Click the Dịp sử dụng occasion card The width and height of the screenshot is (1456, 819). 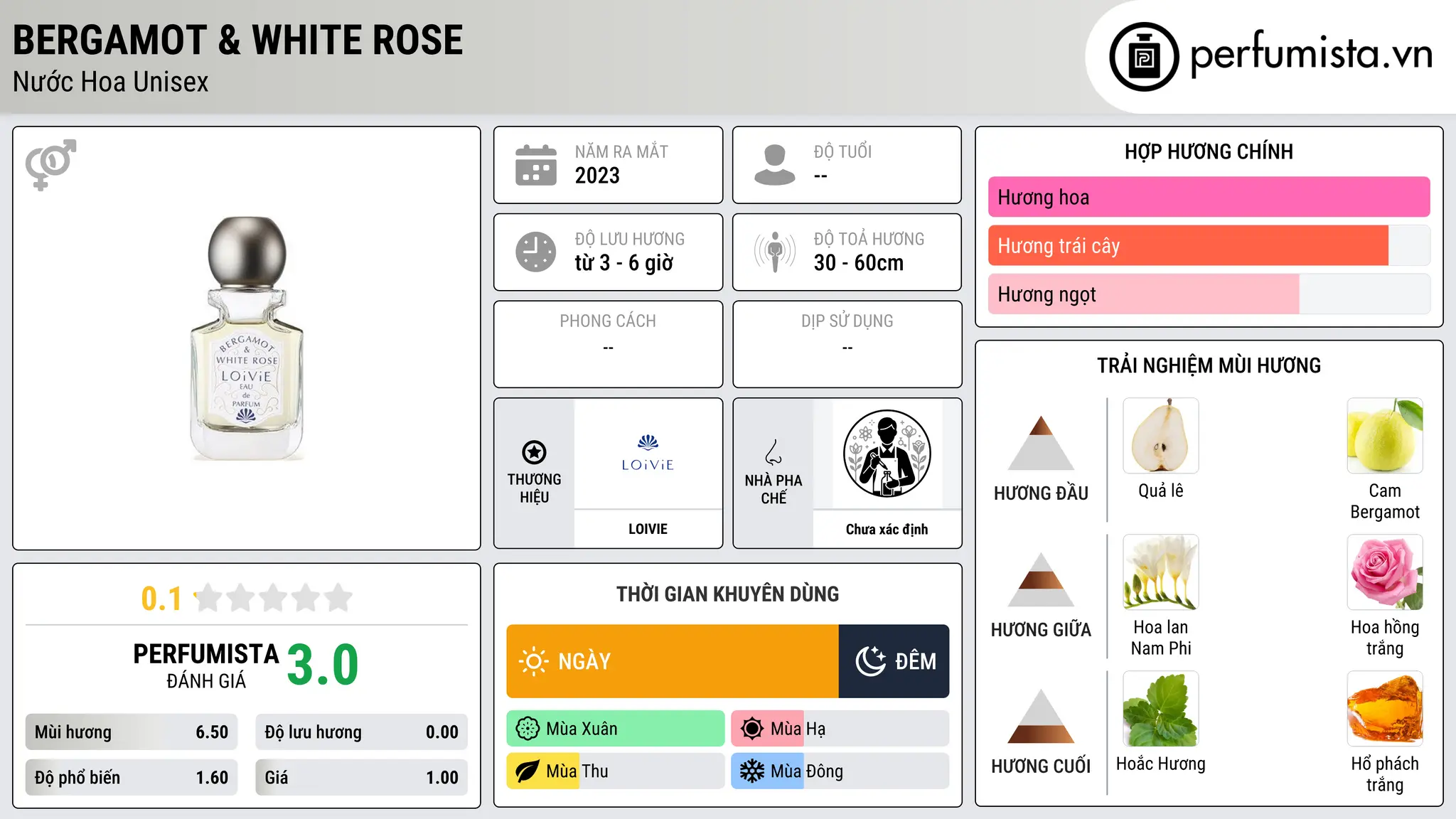point(847,344)
